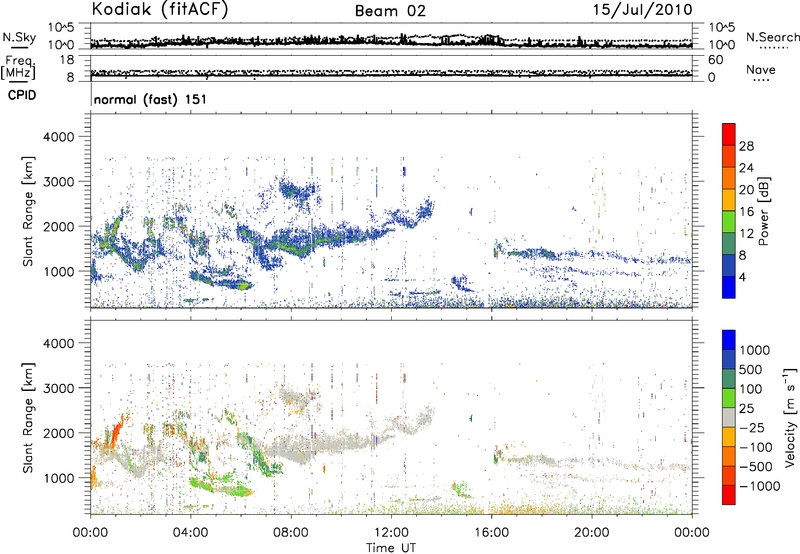The width and height of the screenshot is (800, 554).
Task: Click the red-orange velocity patch near 01:00
Action: coord(115,432)
